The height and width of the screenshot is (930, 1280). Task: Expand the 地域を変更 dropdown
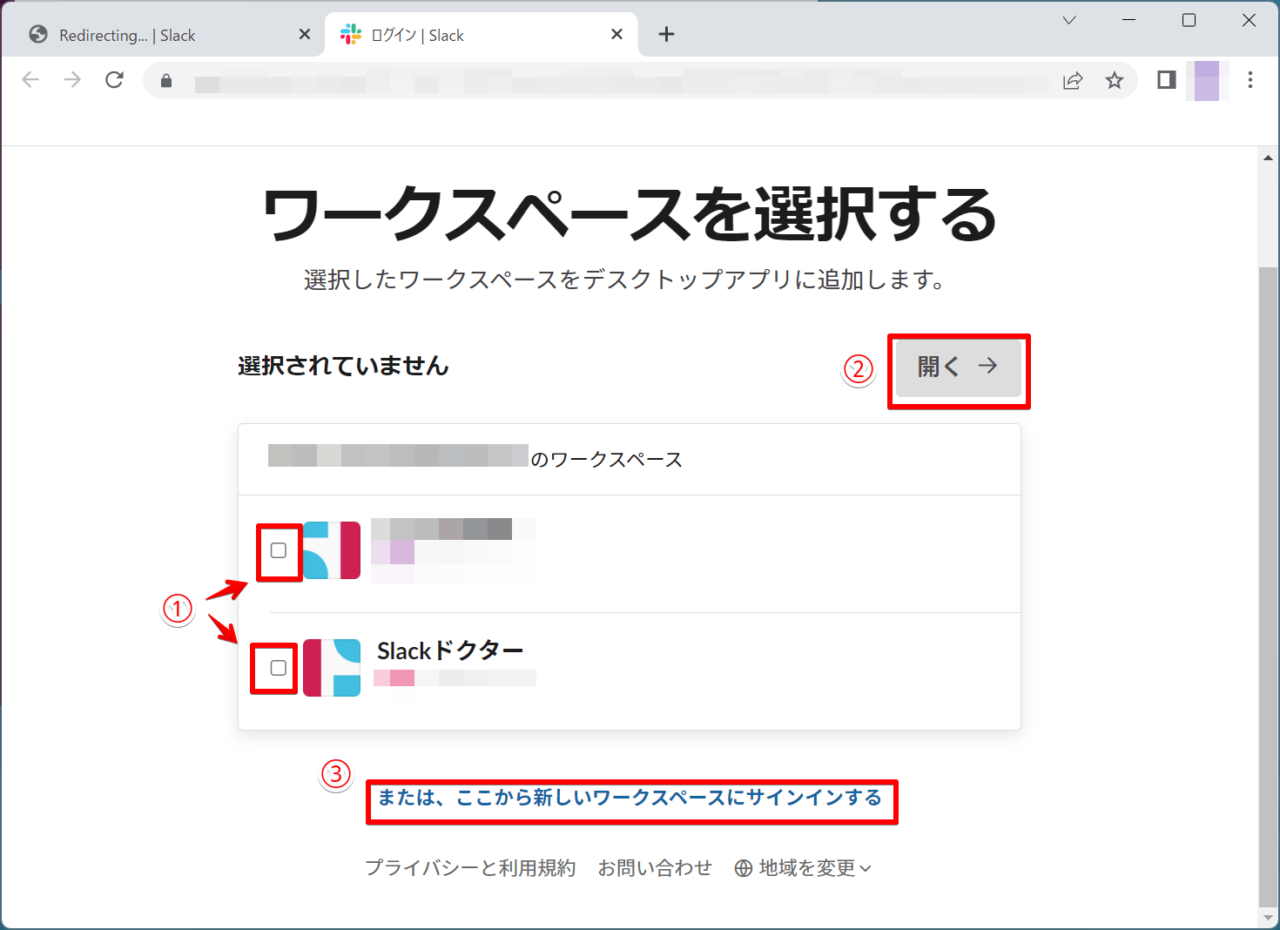803,868
